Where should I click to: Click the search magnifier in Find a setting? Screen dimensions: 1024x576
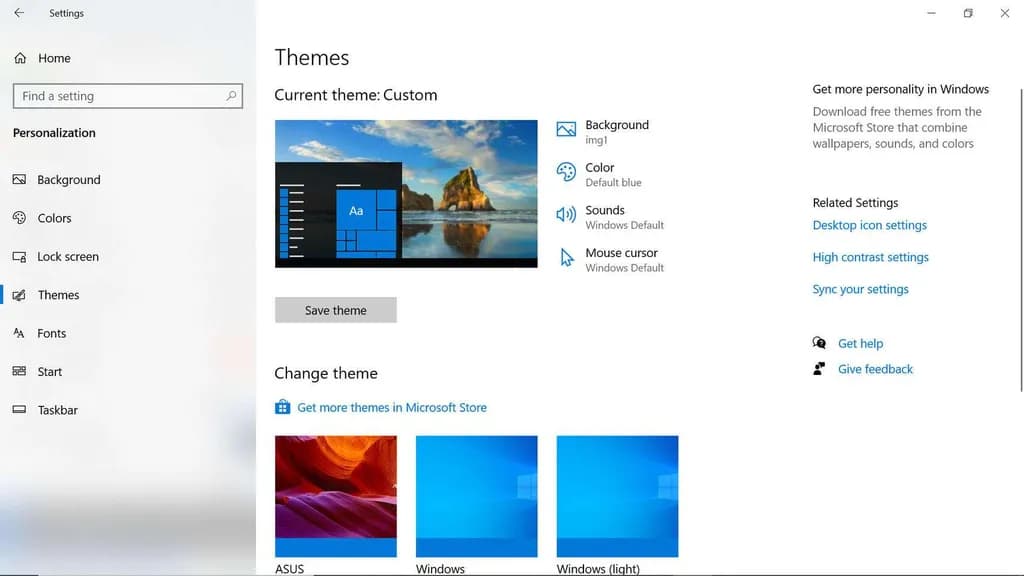(231, 96)
